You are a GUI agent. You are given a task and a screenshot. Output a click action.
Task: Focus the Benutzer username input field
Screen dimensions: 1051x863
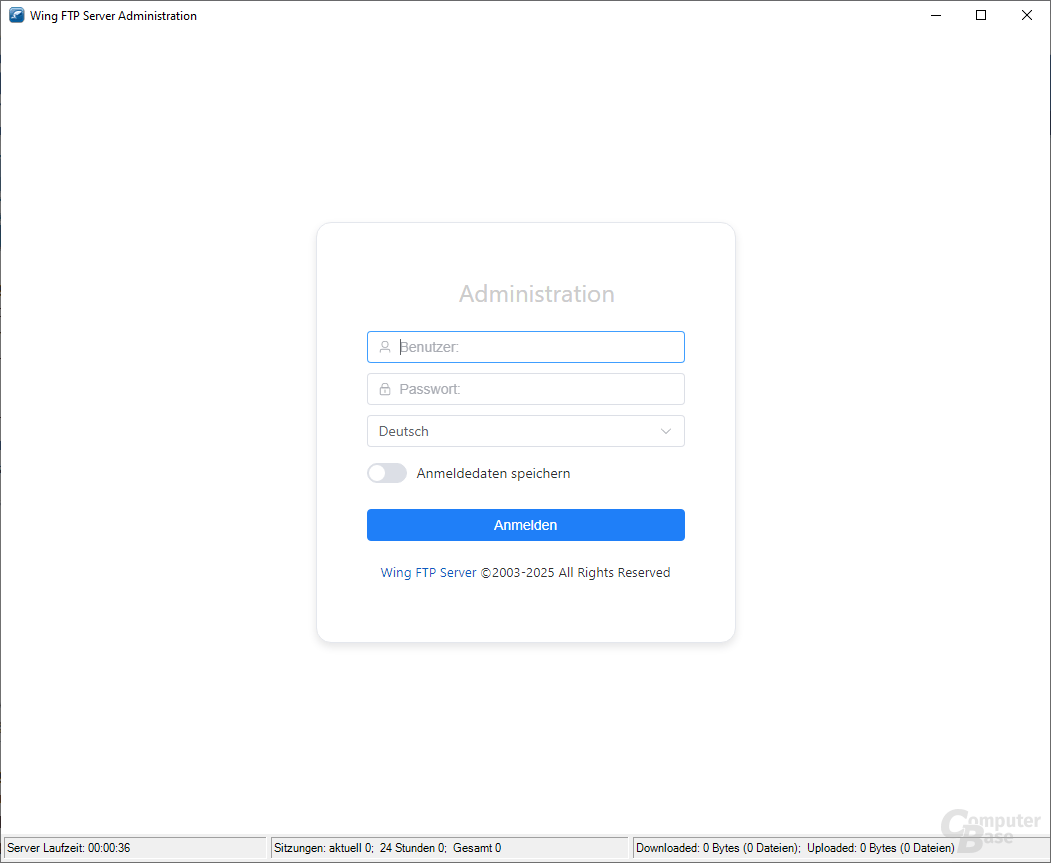pyautogui.click(x=535, y=347)
